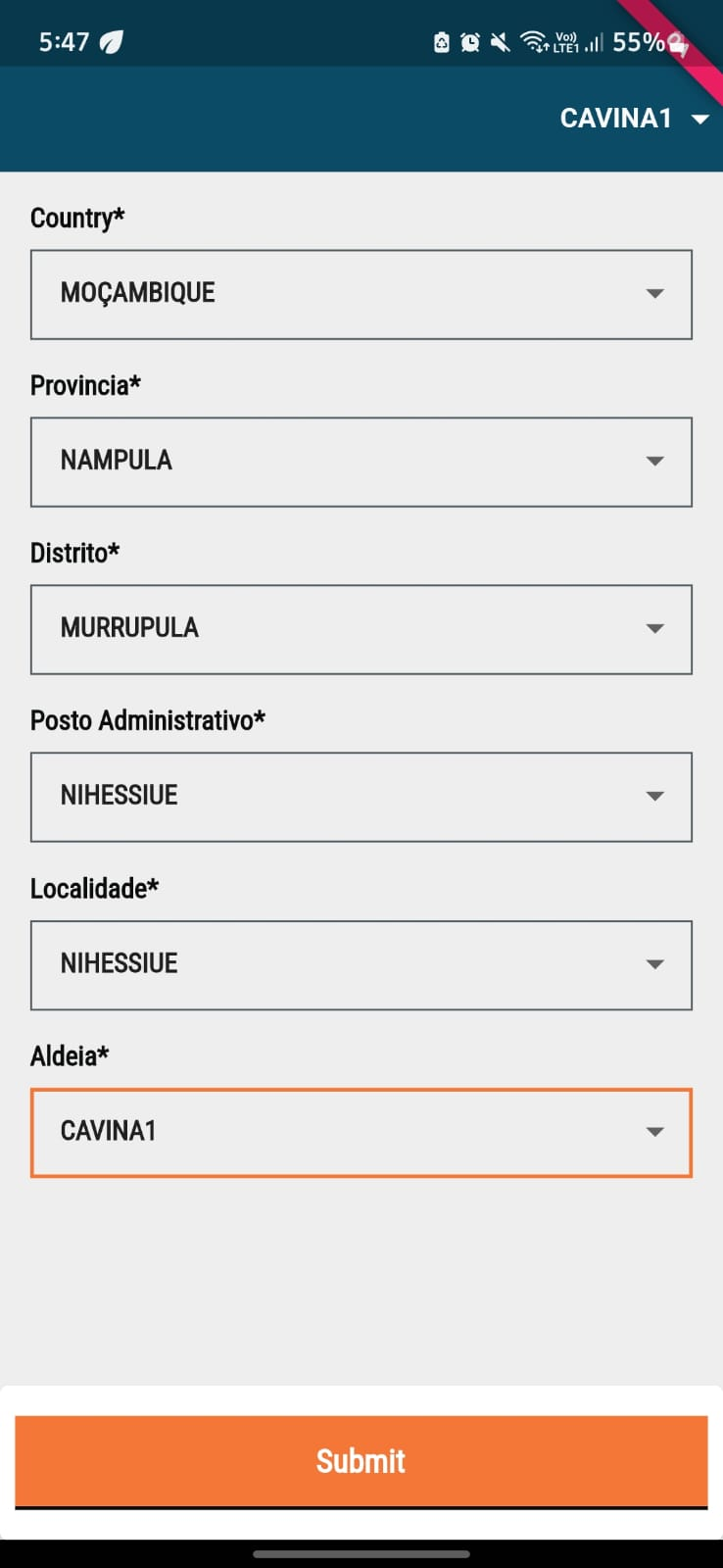Open the Provincia dropdown showing NAMPULA
The width and height of the screenshot is (723, 1568).
(361, 462)
